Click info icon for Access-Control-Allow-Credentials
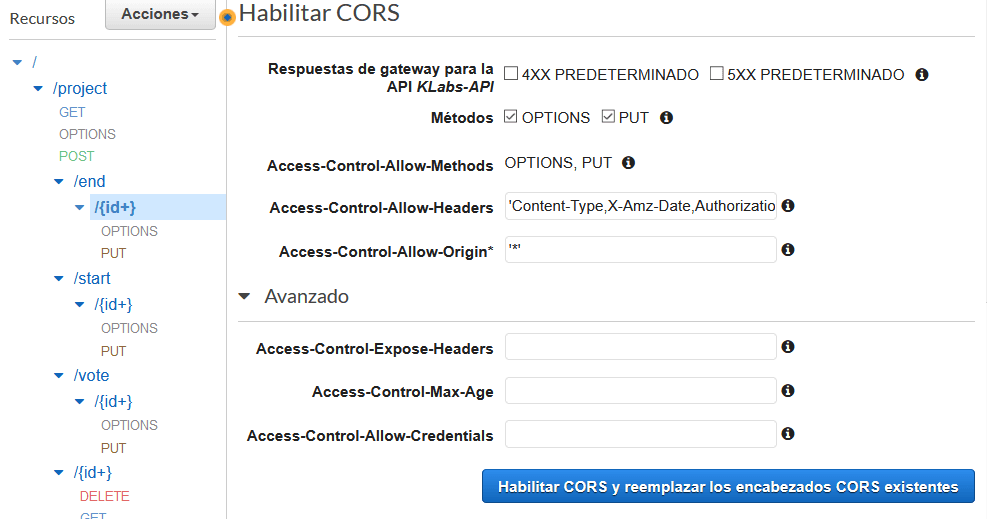Viewport: 987px width, 519px height. [x=788, y=434]
